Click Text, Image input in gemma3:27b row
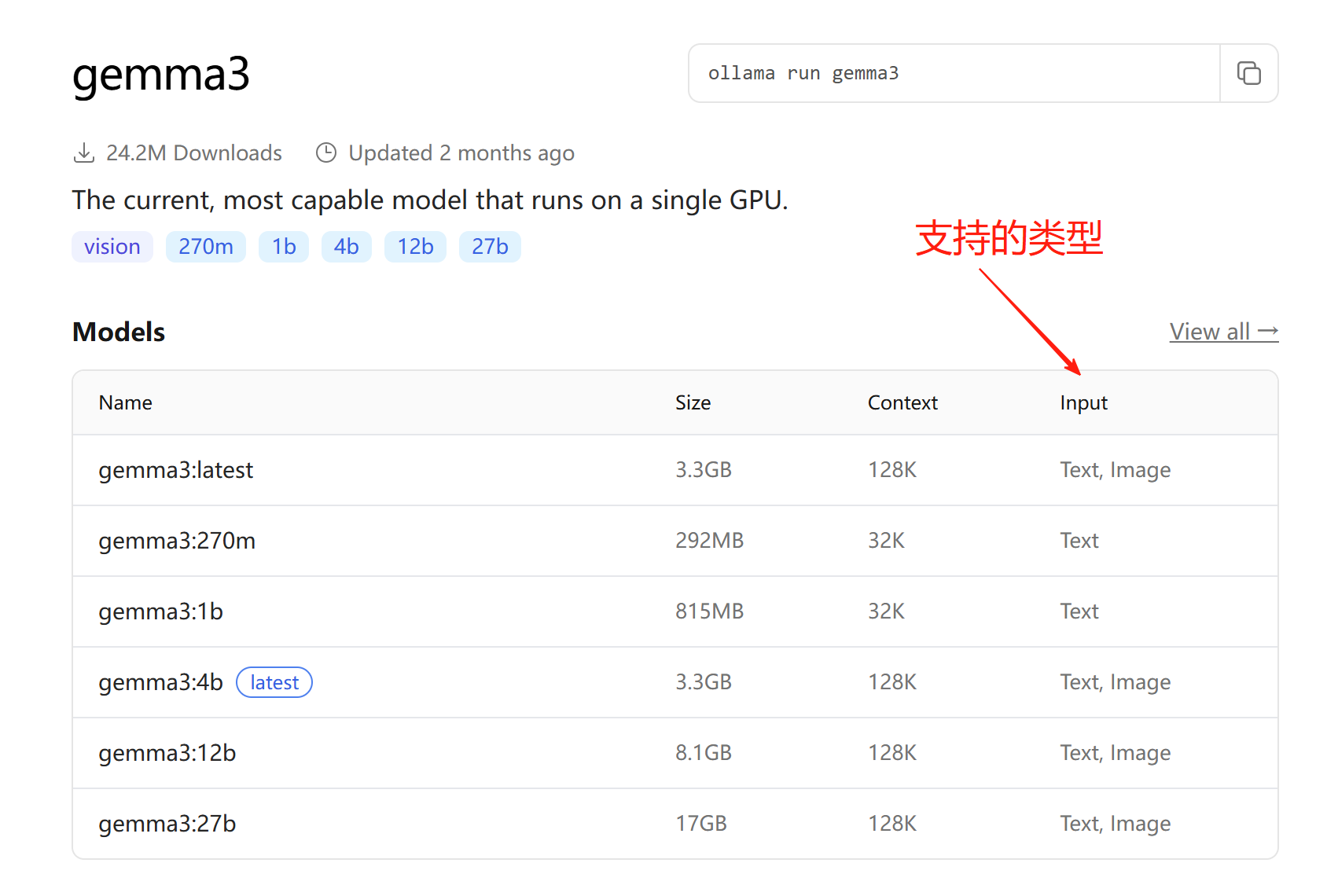The image size is (1327, 896). click(x=1116, y=824)
